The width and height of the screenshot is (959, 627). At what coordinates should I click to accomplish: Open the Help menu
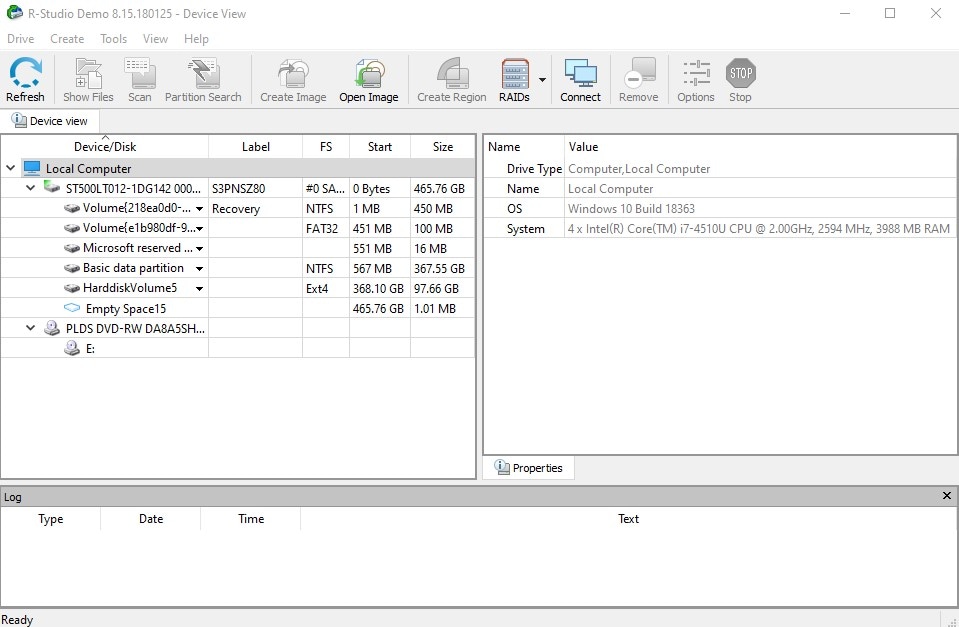pyautogui.click(x=196, y=39)
